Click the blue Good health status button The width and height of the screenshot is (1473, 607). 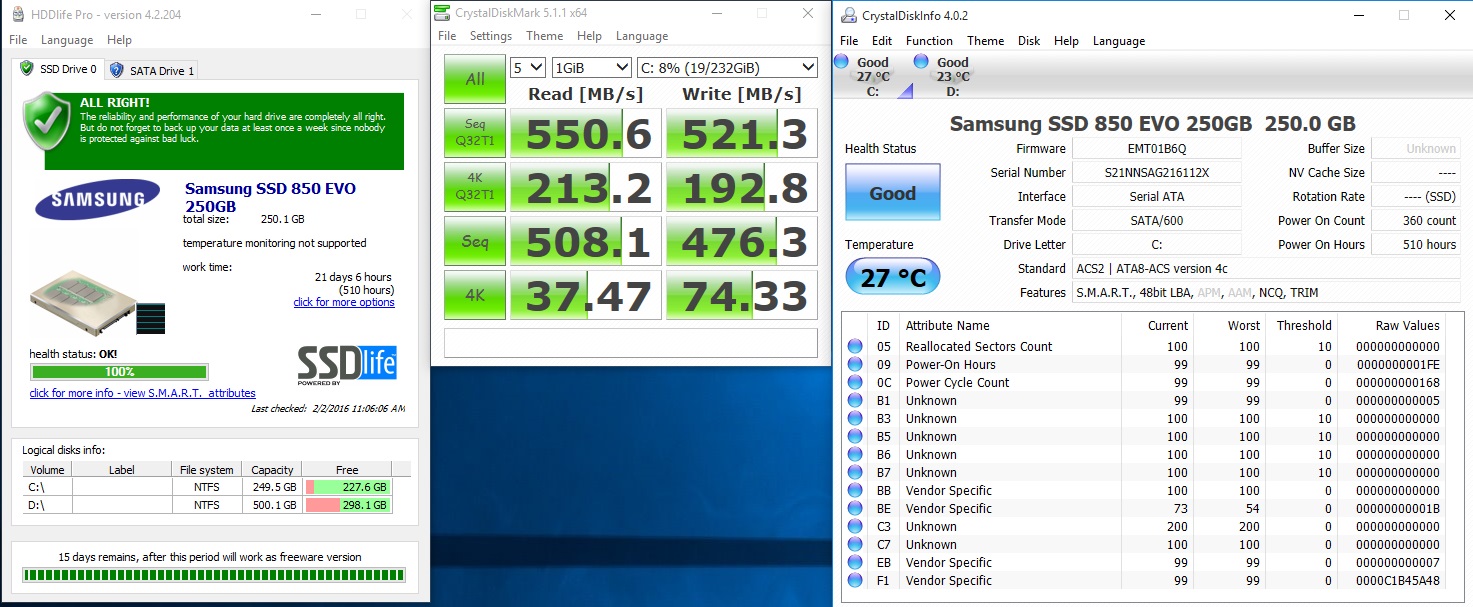click(892, 193)
